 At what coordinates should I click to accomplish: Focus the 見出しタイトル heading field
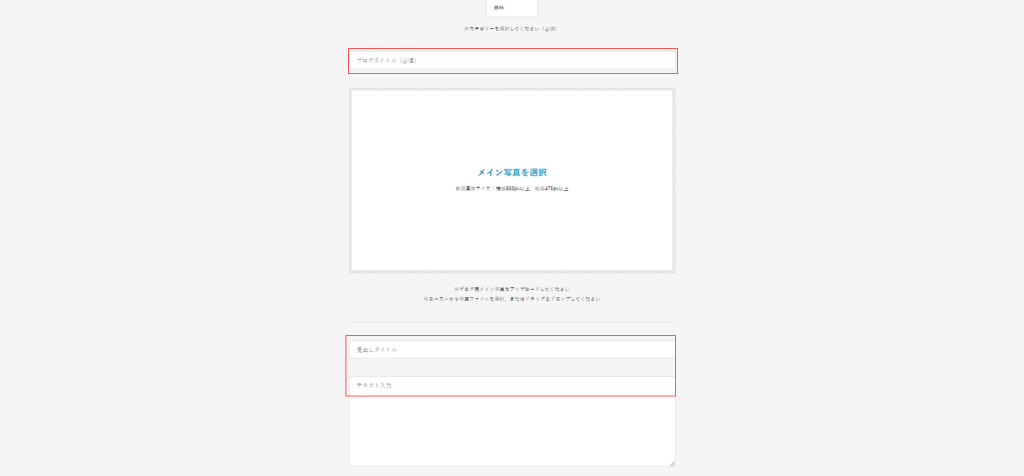(512, 349)
